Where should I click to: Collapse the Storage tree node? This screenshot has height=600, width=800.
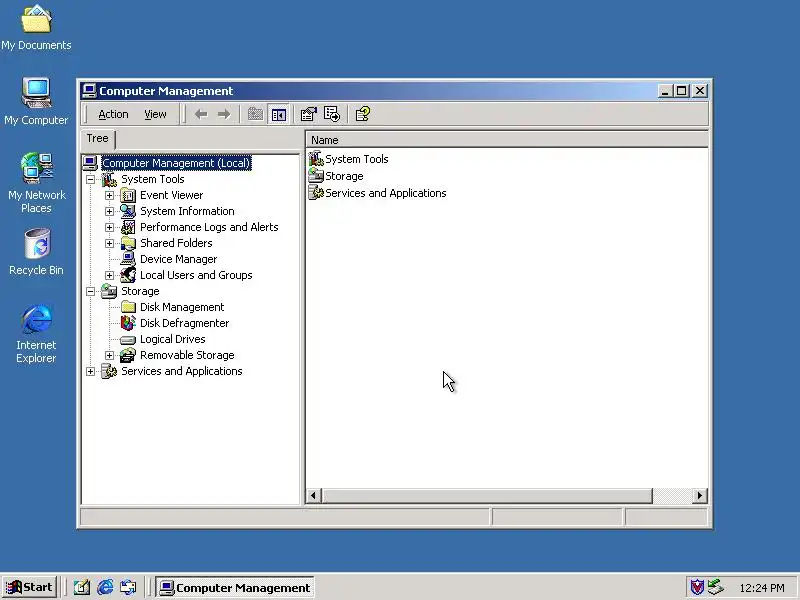(x=90, y=291)
